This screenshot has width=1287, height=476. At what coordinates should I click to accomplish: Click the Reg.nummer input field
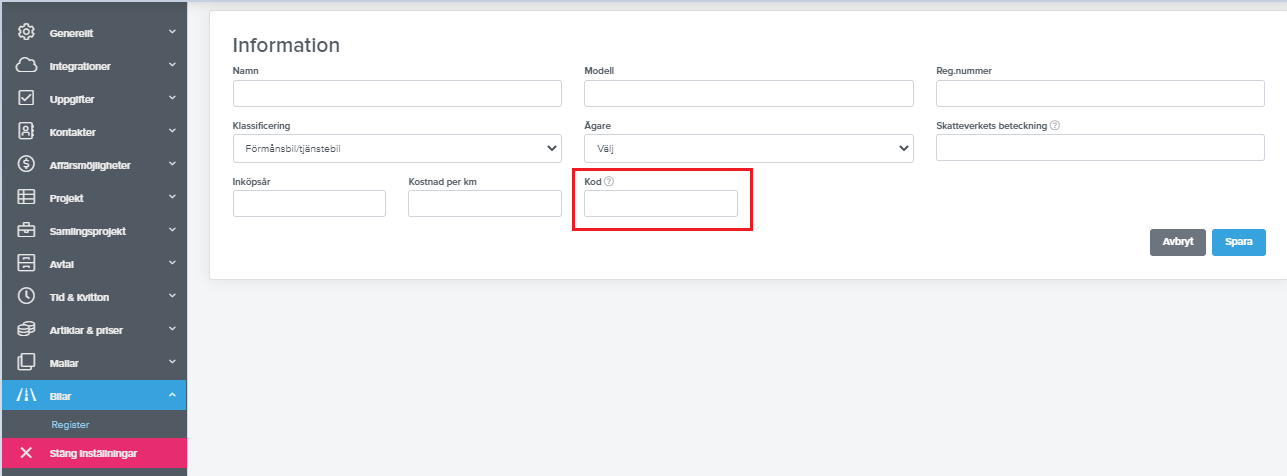pos(1100,94)
